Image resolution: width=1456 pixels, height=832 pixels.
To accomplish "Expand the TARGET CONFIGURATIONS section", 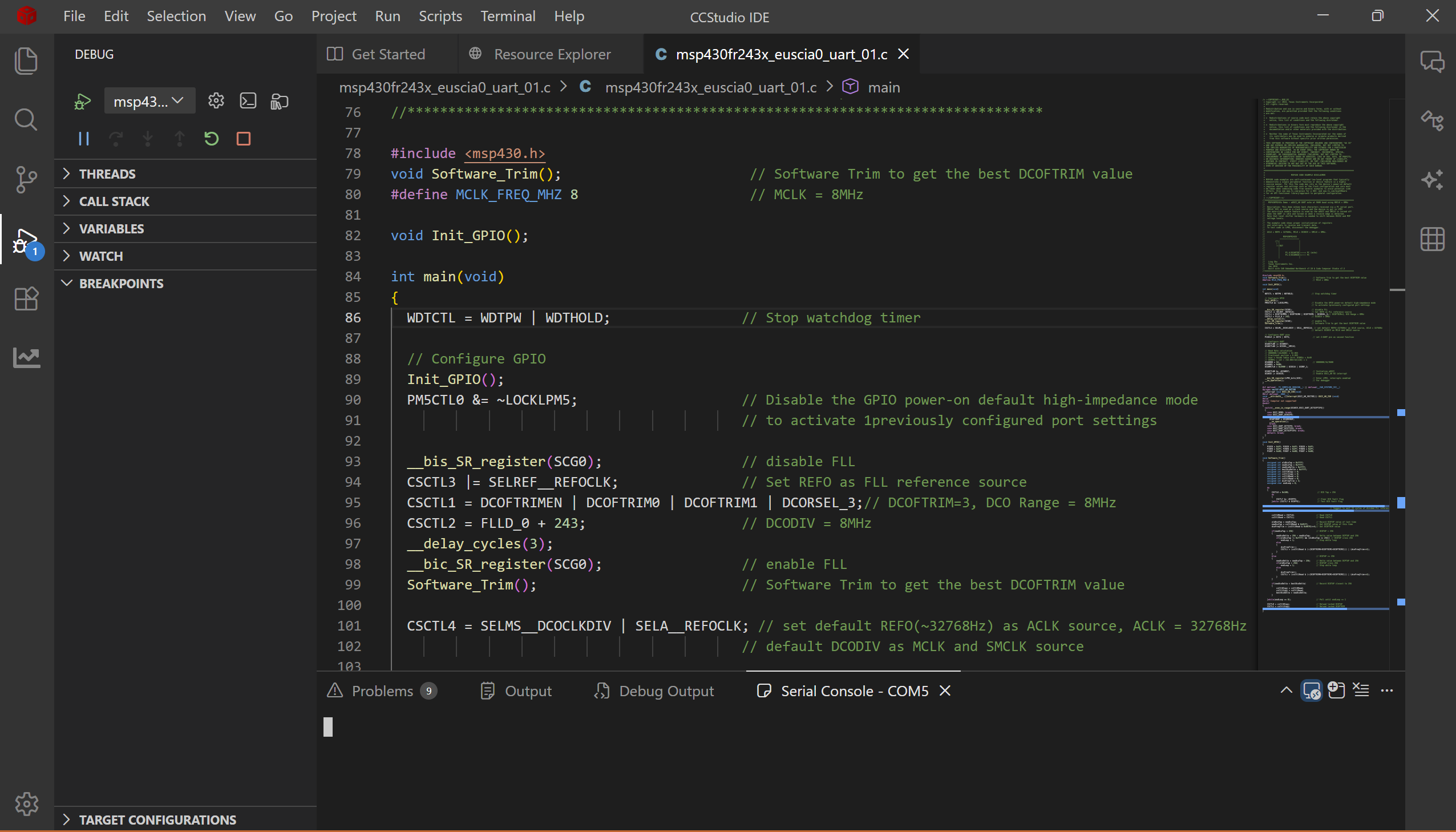I will [185, 819].
